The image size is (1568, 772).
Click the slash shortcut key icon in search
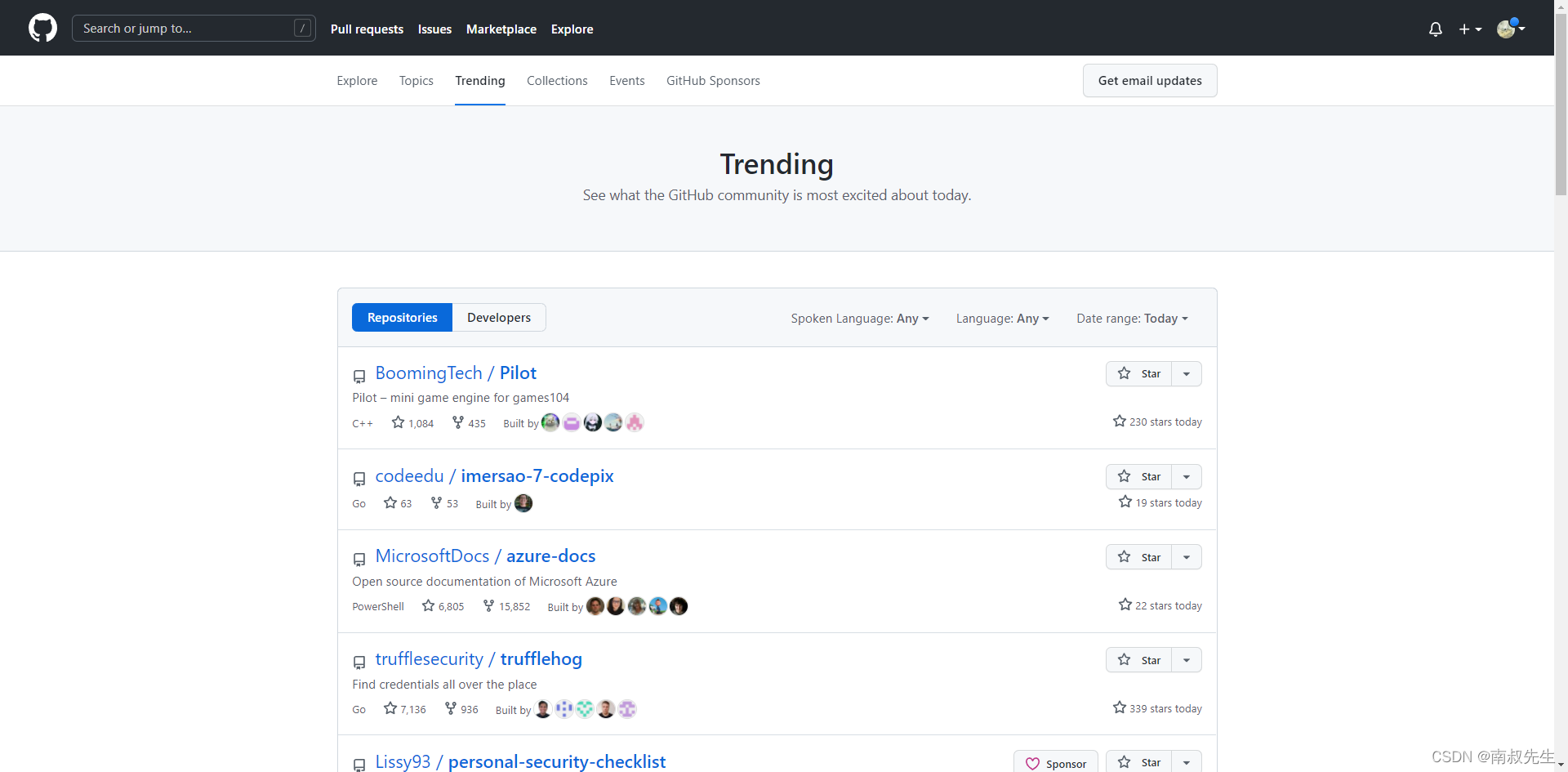[x=302, y=28]
